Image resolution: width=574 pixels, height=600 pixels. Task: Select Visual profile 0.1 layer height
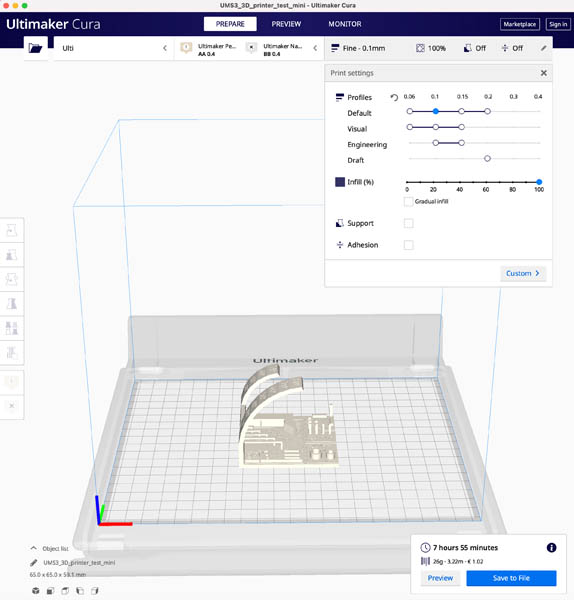point(435,127)
